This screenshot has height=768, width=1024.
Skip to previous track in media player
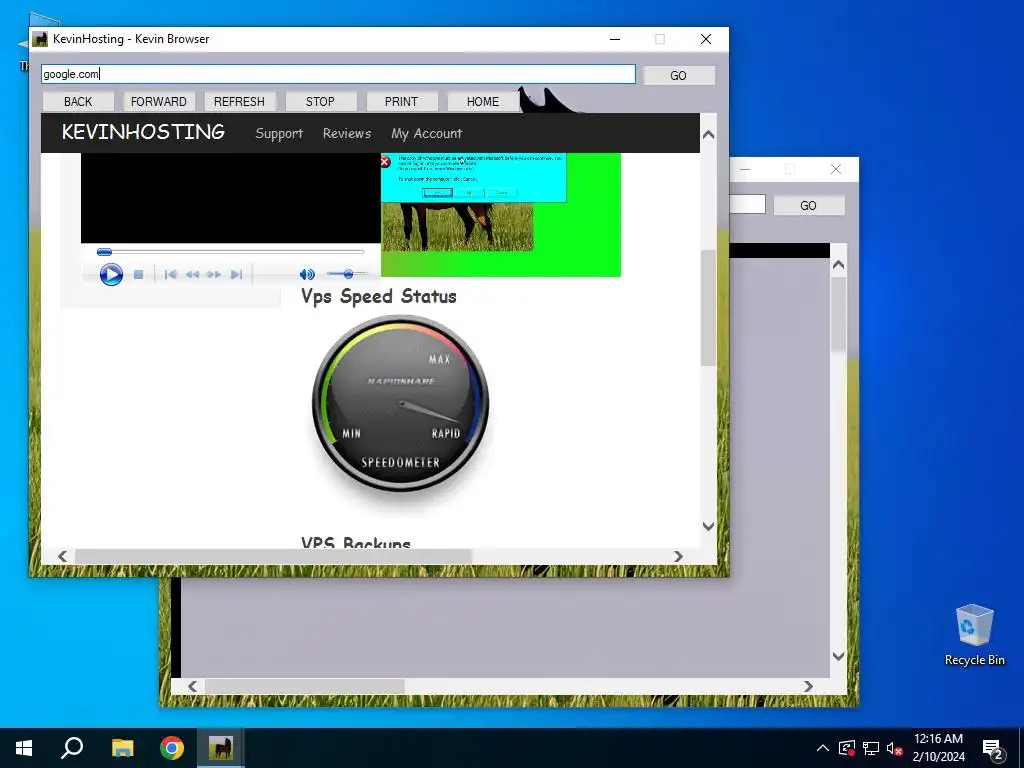(x=170, y=275)
